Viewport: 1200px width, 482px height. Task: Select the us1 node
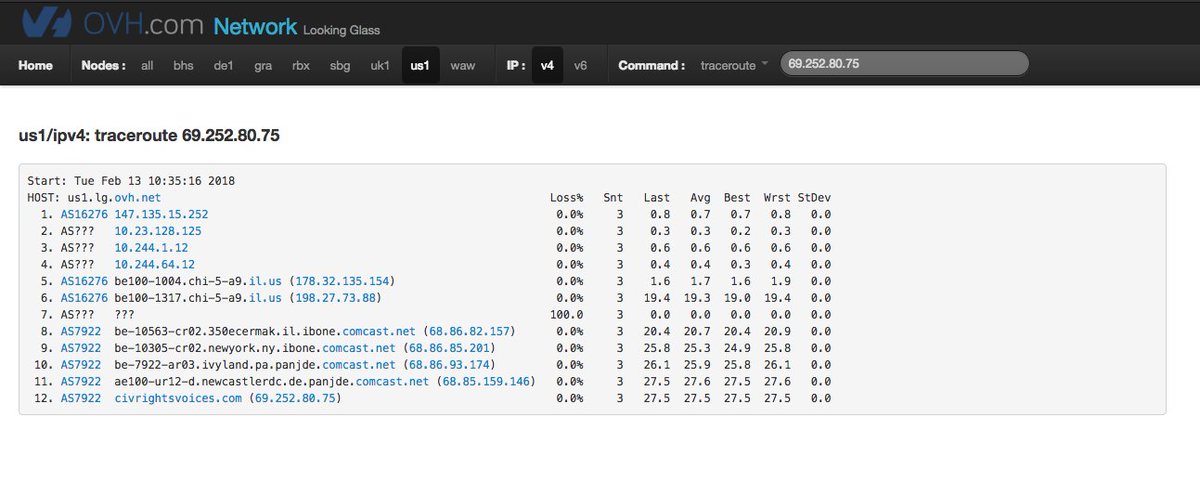click(x=420, y=65)
